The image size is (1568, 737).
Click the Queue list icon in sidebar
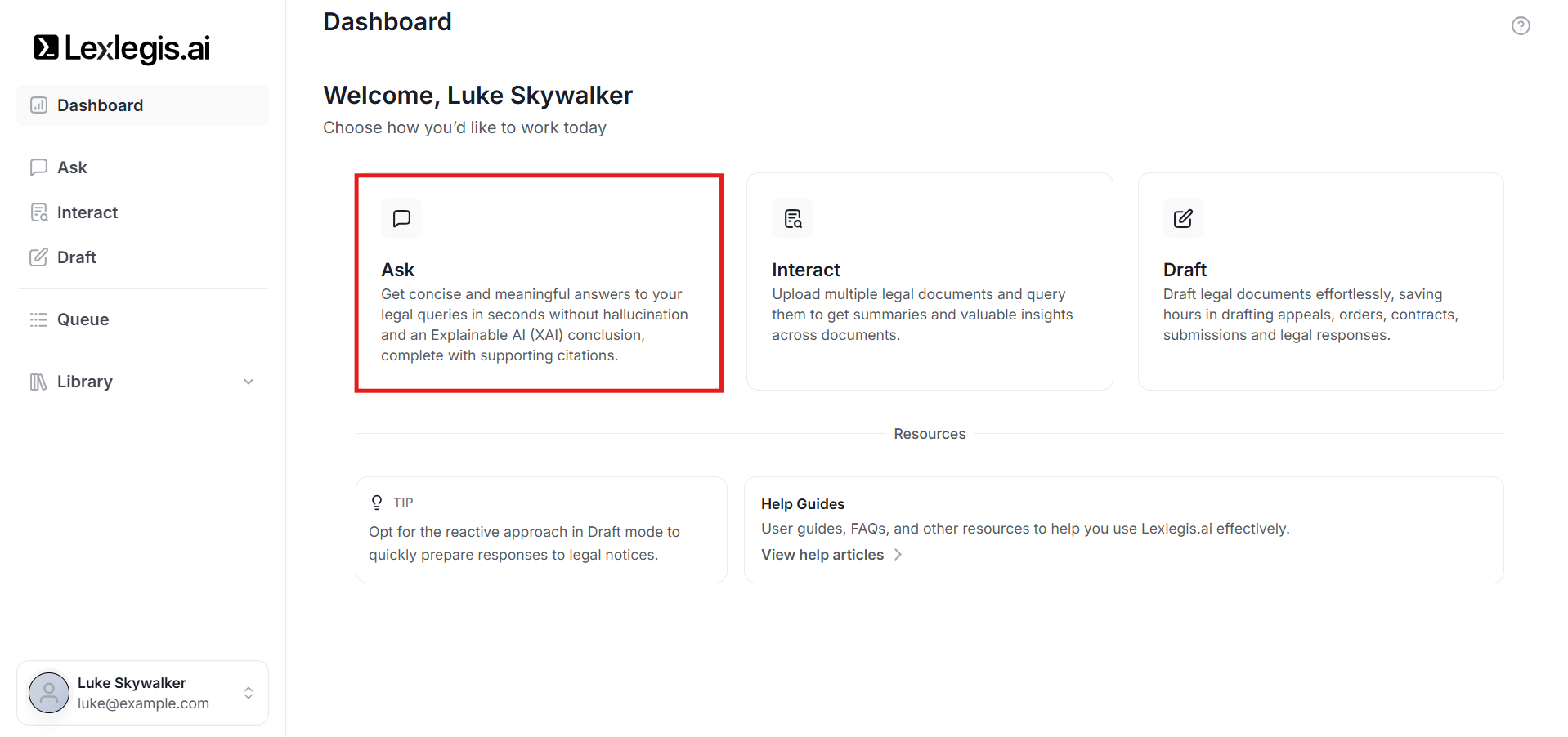[38, 319]
